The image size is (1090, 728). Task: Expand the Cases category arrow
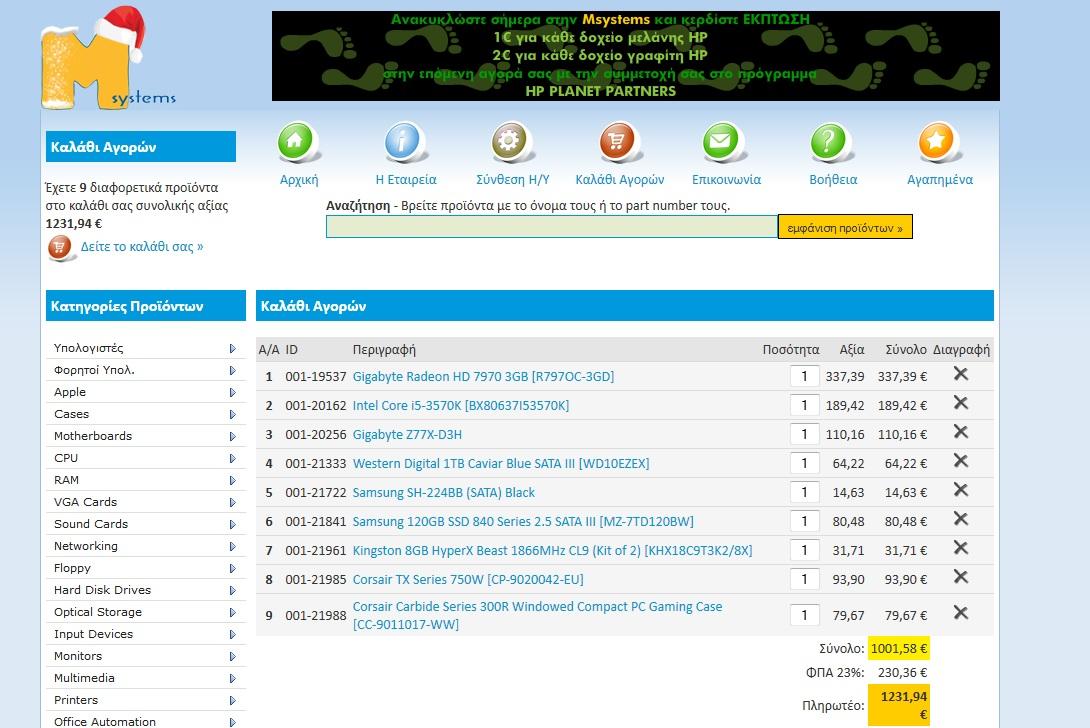pos(233,414)
